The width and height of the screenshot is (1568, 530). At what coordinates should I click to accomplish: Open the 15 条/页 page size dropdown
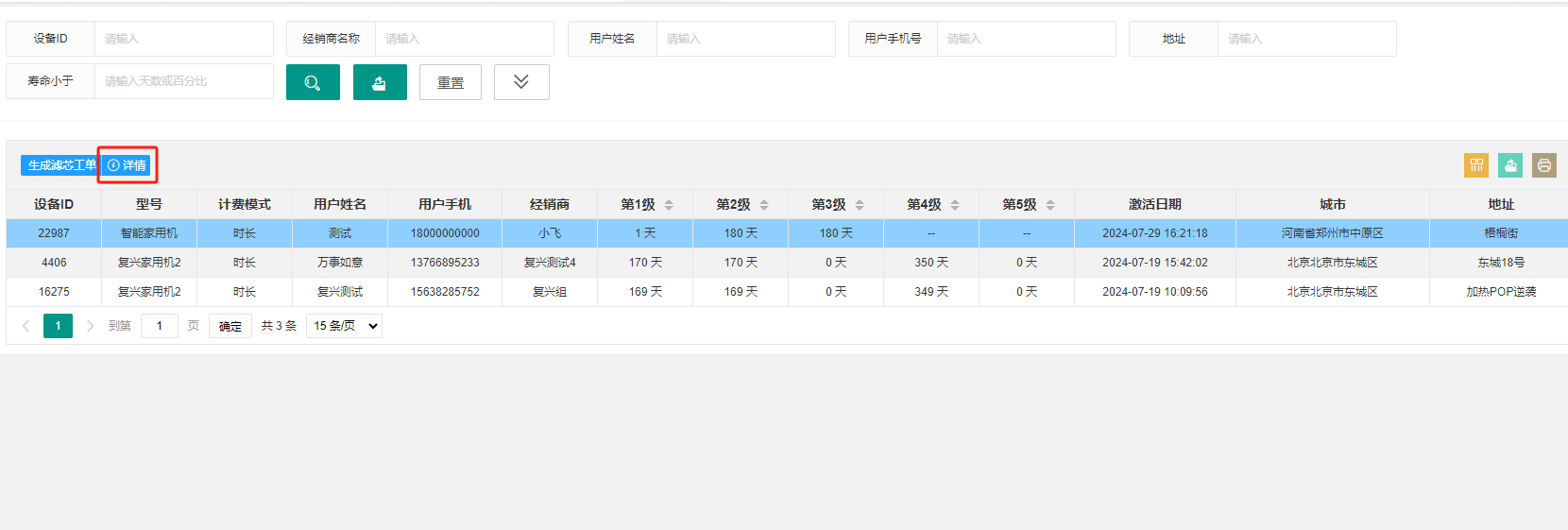(x=344, y=326)
